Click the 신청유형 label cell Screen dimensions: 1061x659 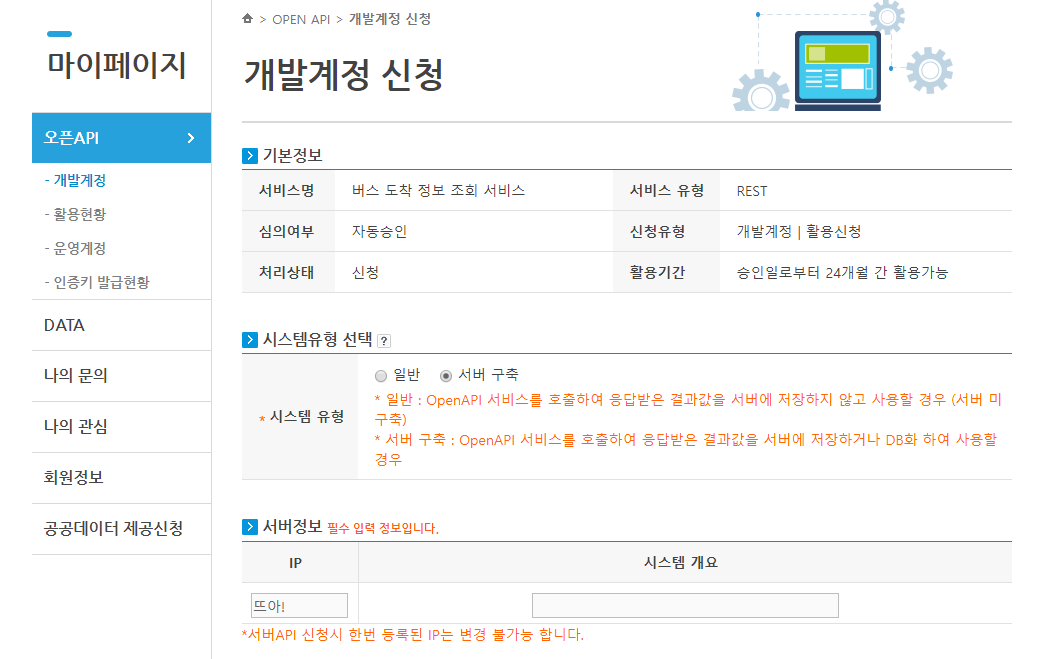click(667, 231)
